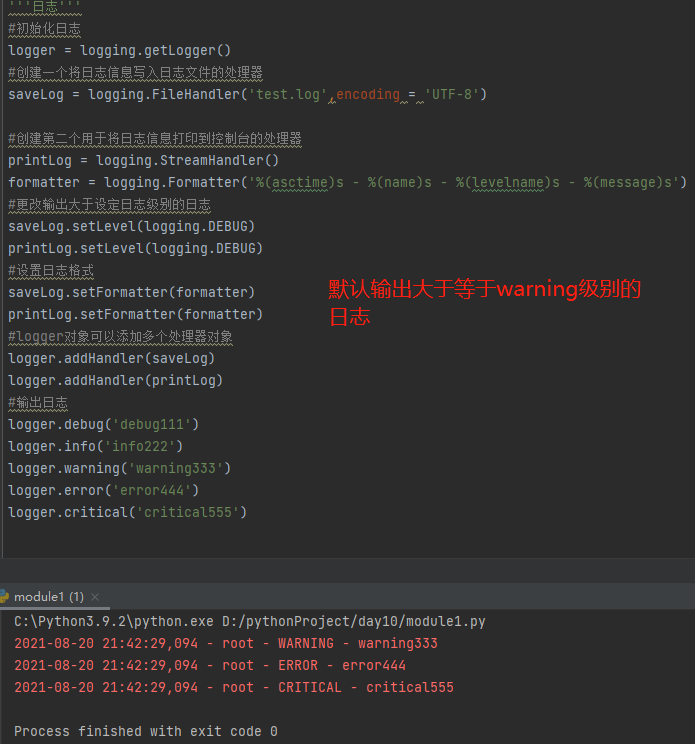
Task: Click %(levelname)s in the format string
Action: click(508, 182)
